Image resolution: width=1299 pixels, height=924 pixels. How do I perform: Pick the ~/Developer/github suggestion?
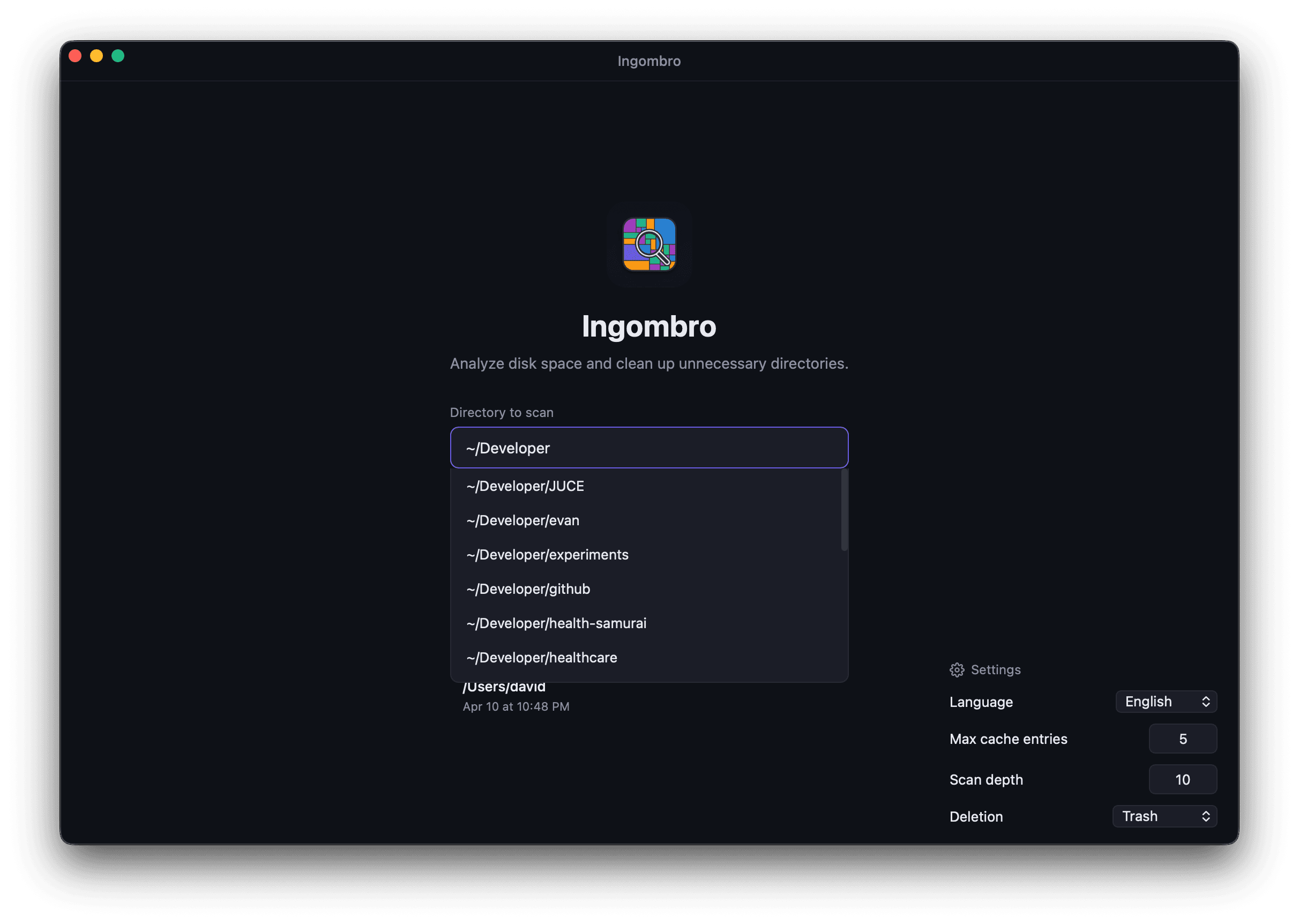coord(528,589)
